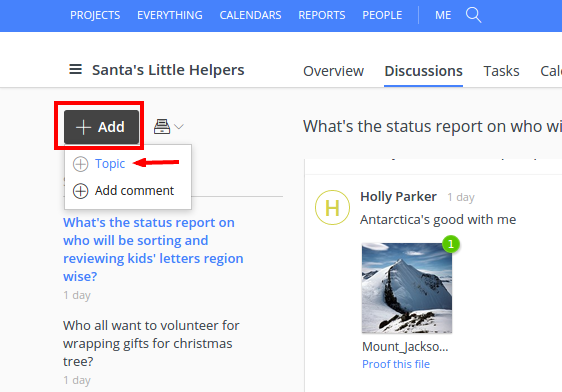Open the search magnifier icon
Image resolution: width=562 pixels, height=392 pixels.
(473, 15)
